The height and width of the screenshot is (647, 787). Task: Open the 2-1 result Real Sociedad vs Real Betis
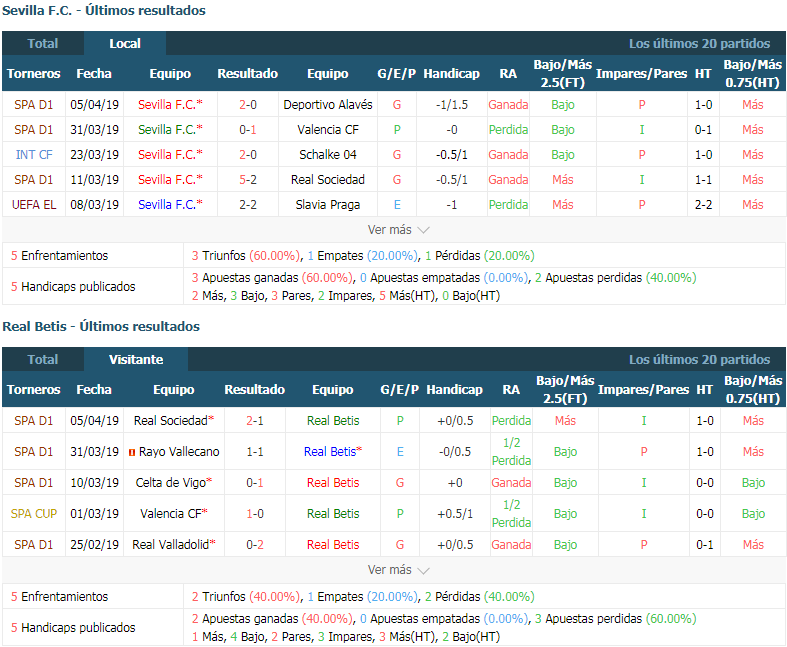pos(255,421)
